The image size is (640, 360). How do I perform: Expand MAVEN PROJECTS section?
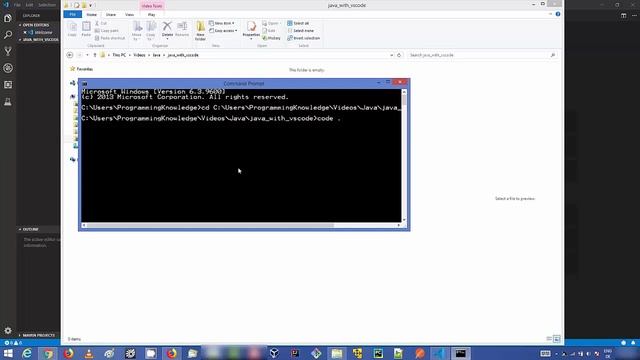[38, 335]
